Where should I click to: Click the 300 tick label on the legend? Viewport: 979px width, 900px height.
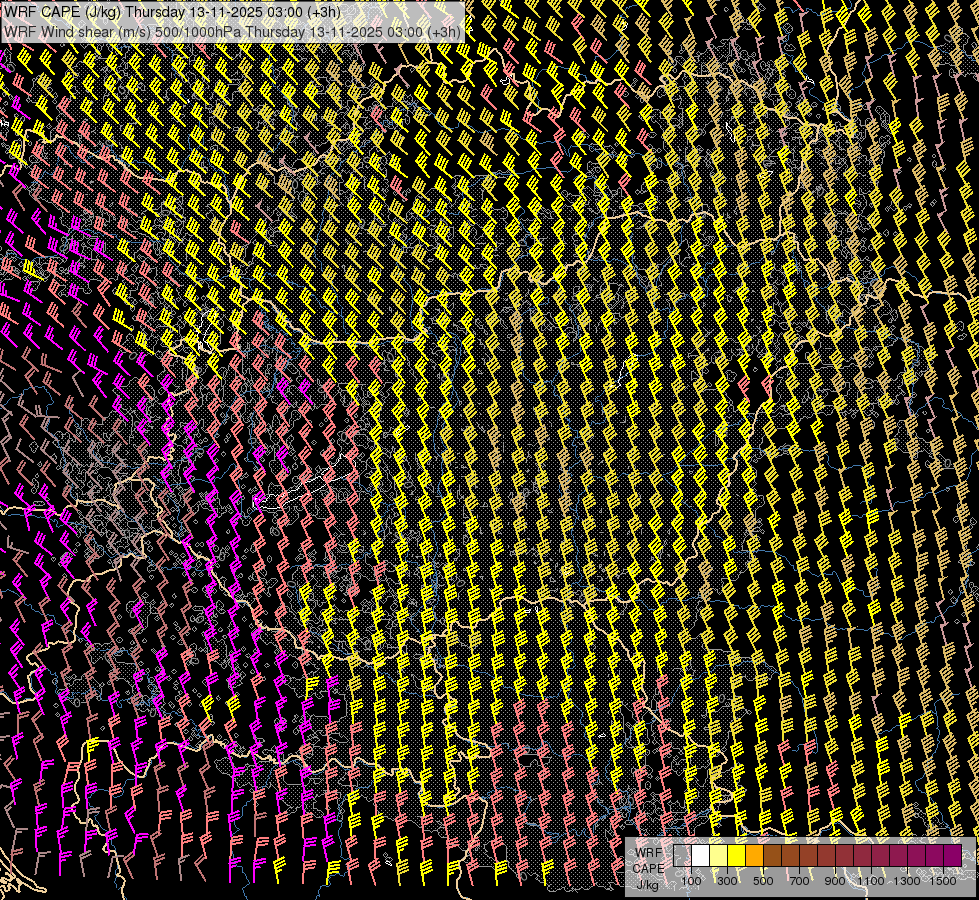[727, 882]
